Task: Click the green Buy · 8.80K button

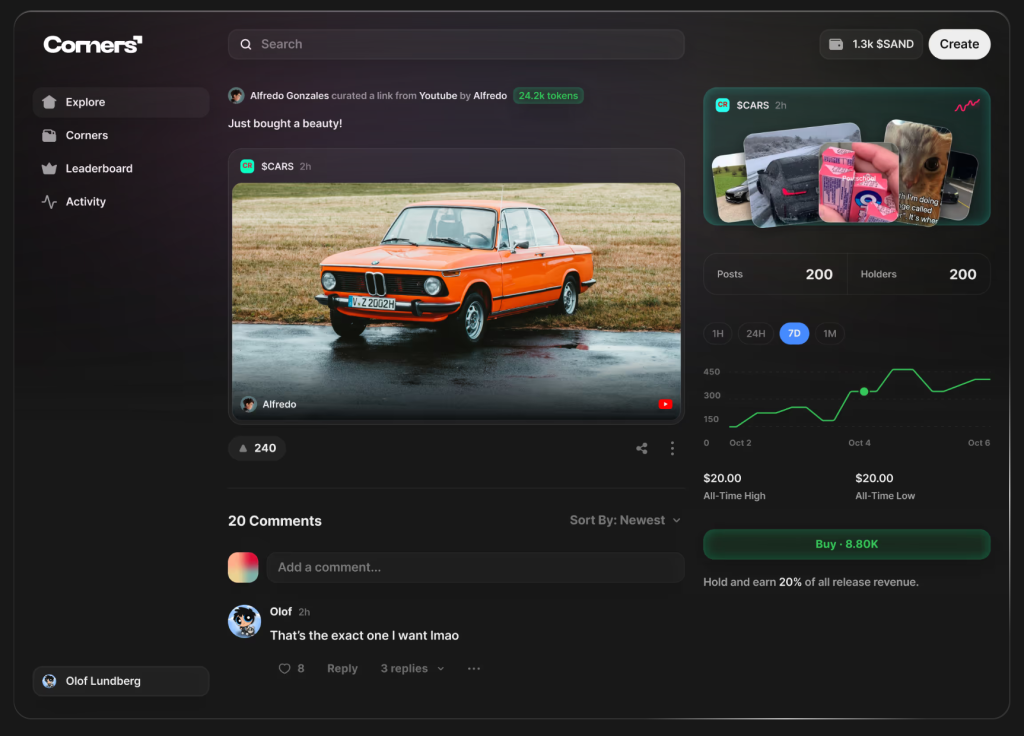Action: pyautogui.click(x=846, y=545)
